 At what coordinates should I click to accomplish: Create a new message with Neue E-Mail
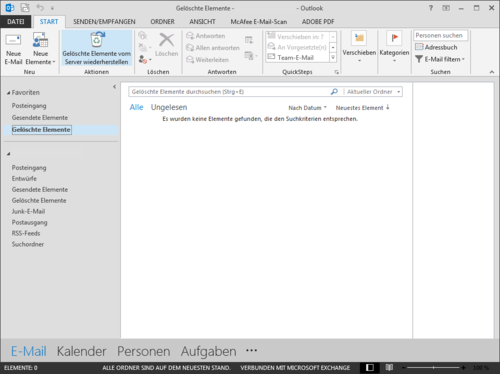[x=13, y=49]
